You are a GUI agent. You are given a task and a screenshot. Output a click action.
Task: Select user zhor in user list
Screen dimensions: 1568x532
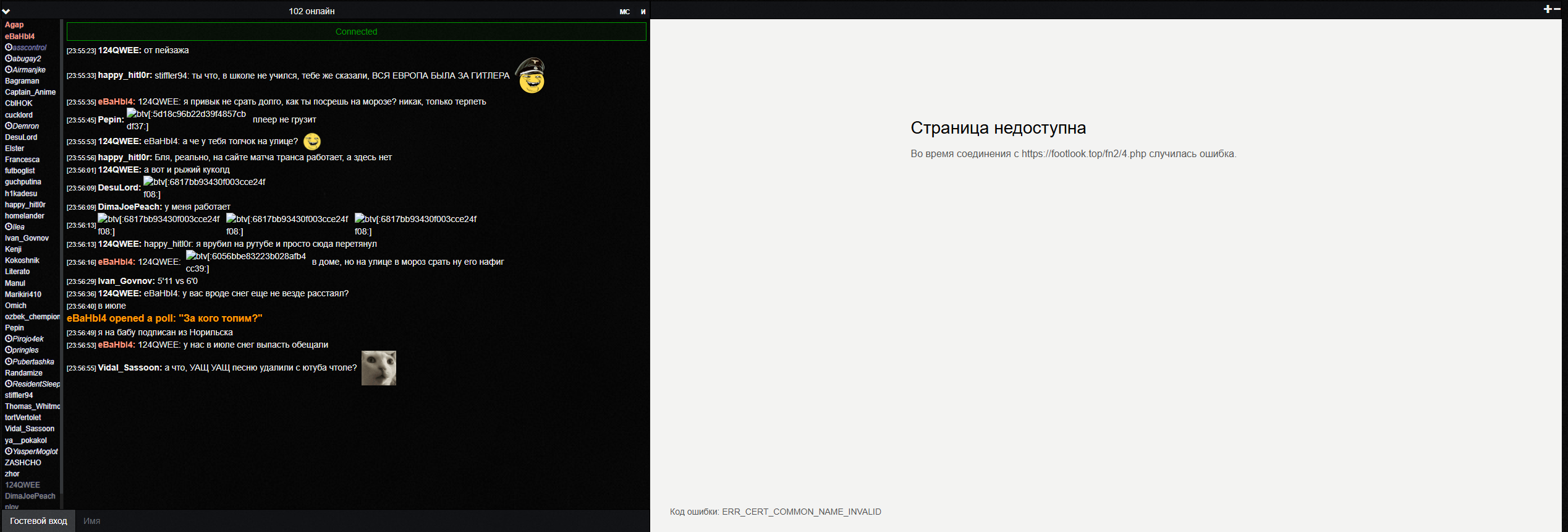(x=12, y=474)
